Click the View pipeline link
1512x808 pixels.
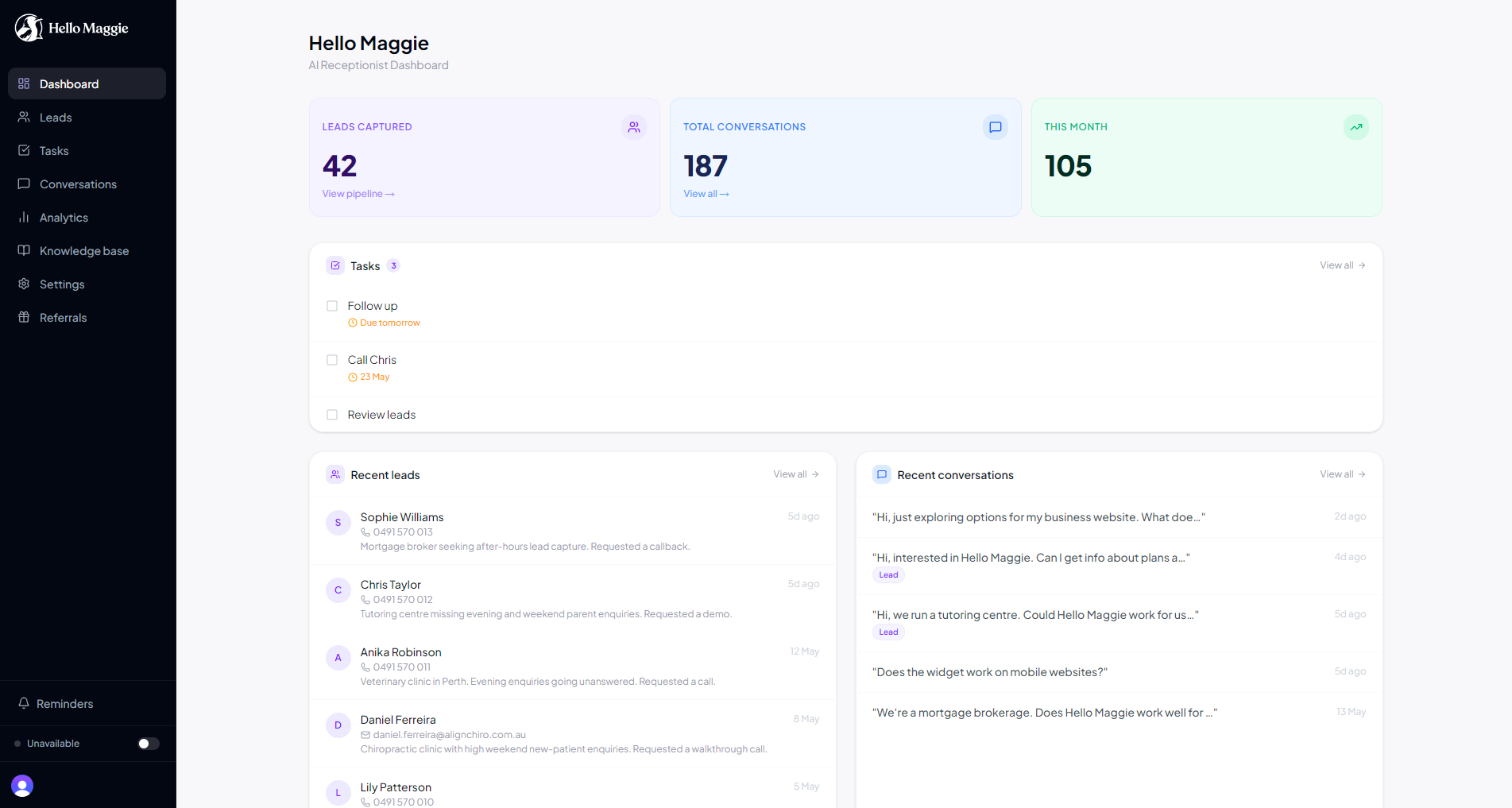[358, 194]
